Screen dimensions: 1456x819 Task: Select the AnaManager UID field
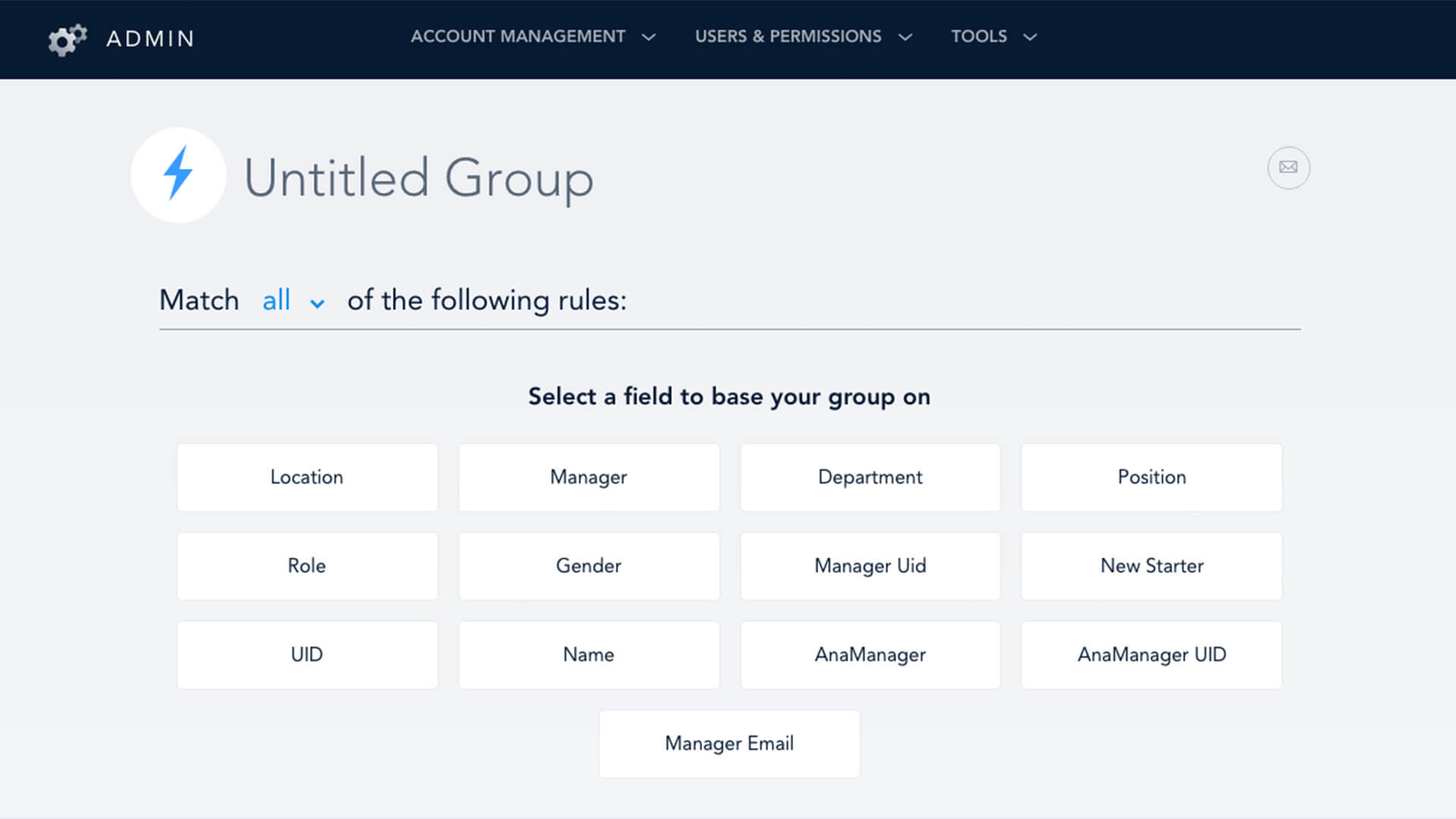(x=1151, y=654)
